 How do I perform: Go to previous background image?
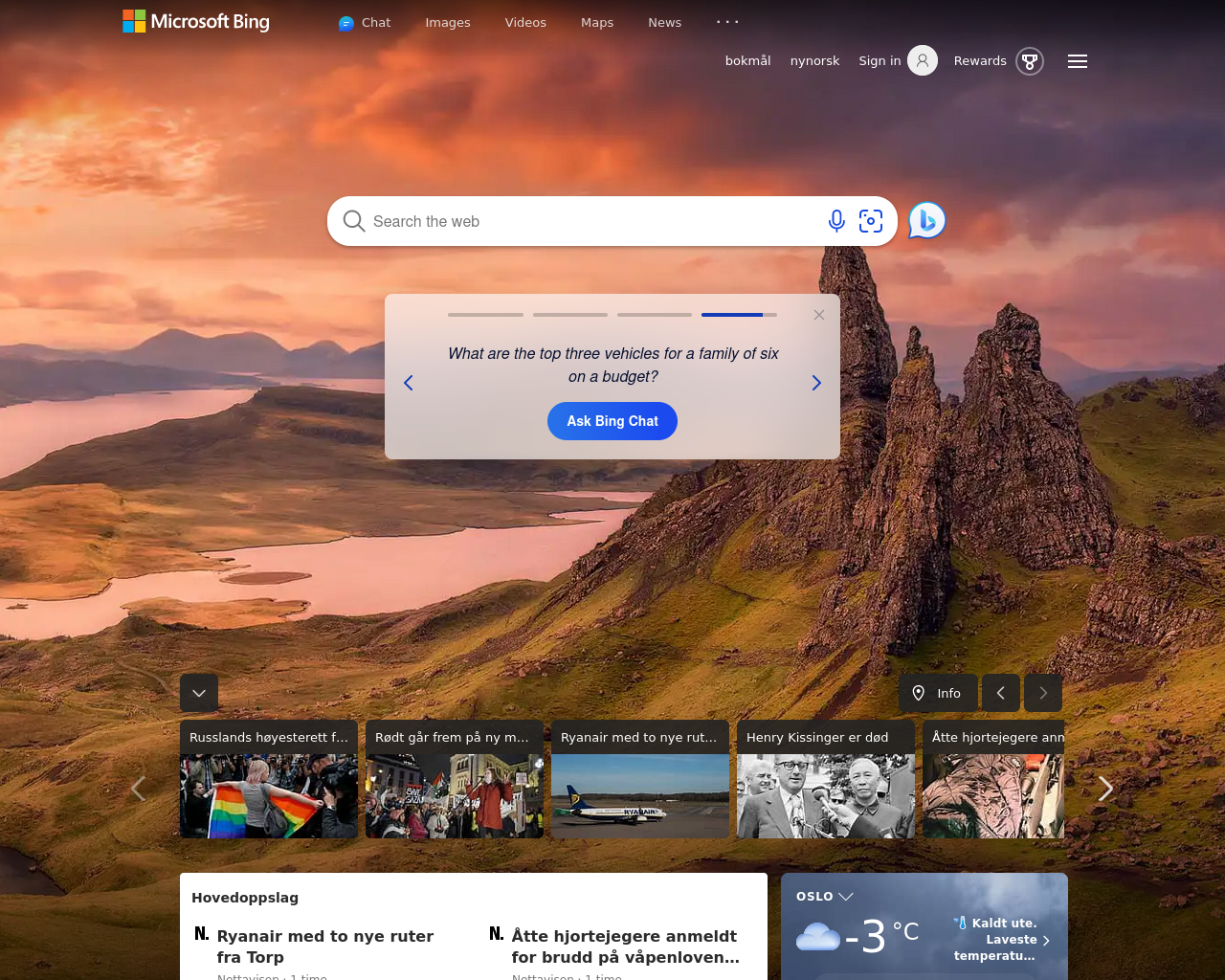coord(1001,693)
